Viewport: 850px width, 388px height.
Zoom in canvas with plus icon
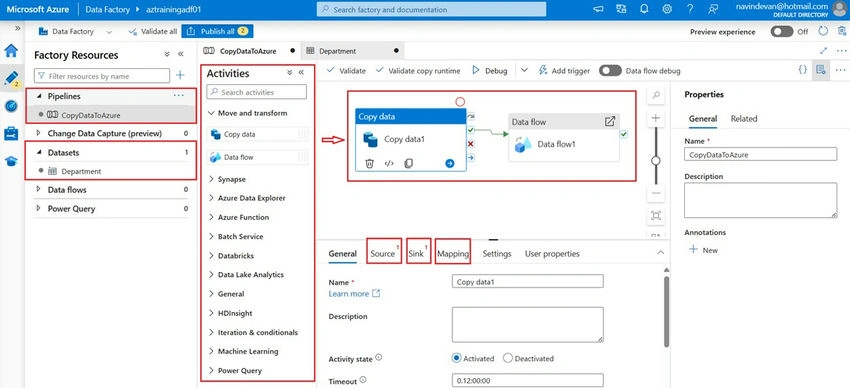coord(656,118)
